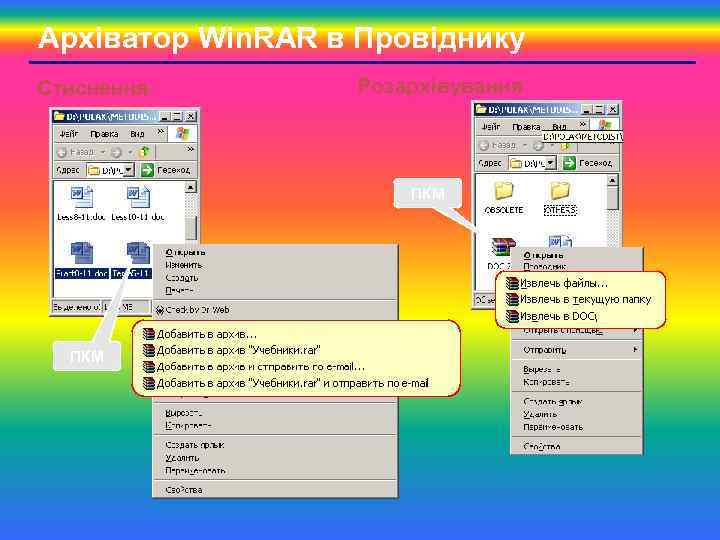
Task: Open Правка menu in right window
Action: click(x=526, y=127)
